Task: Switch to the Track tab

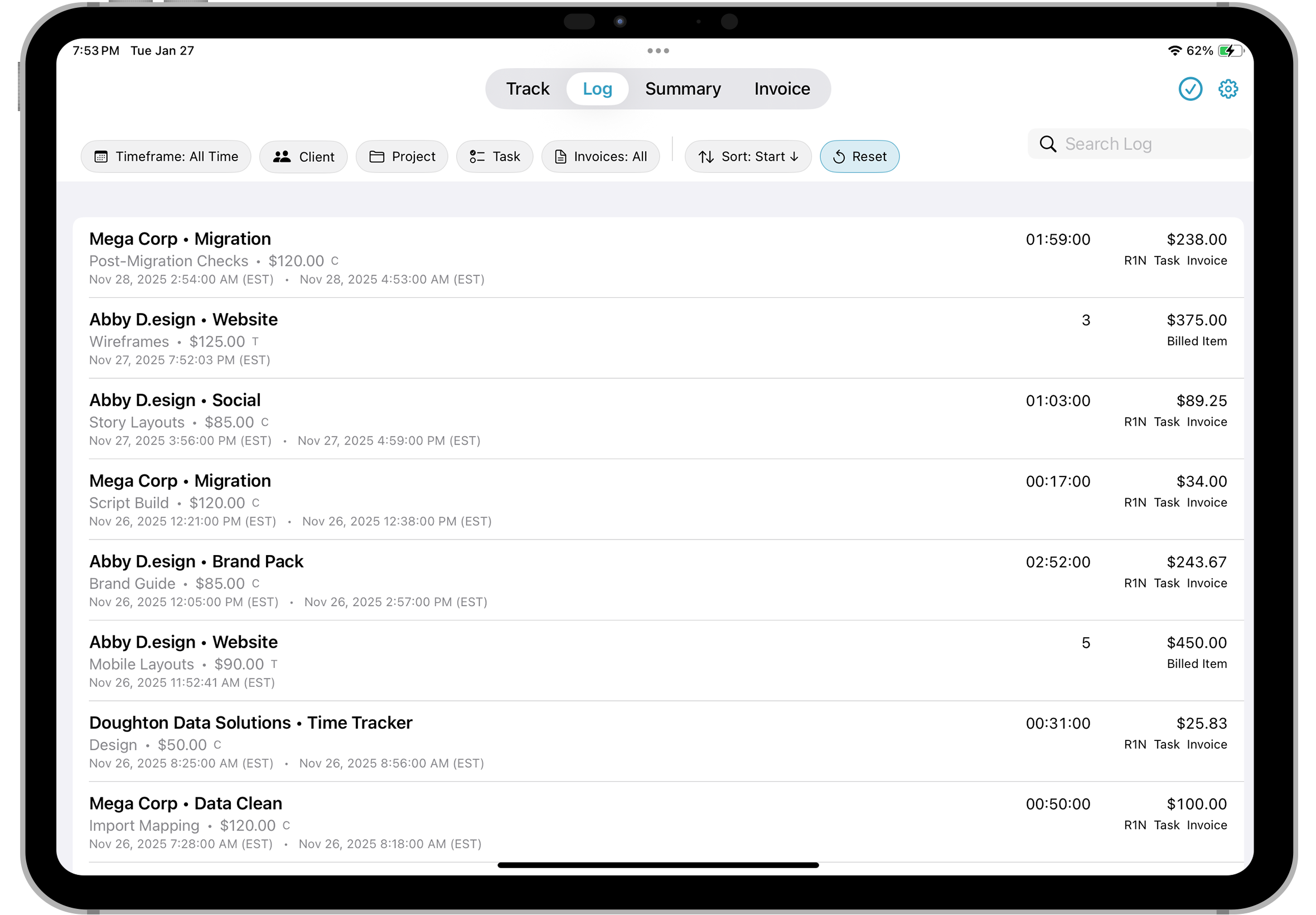Action: [527, 88]
